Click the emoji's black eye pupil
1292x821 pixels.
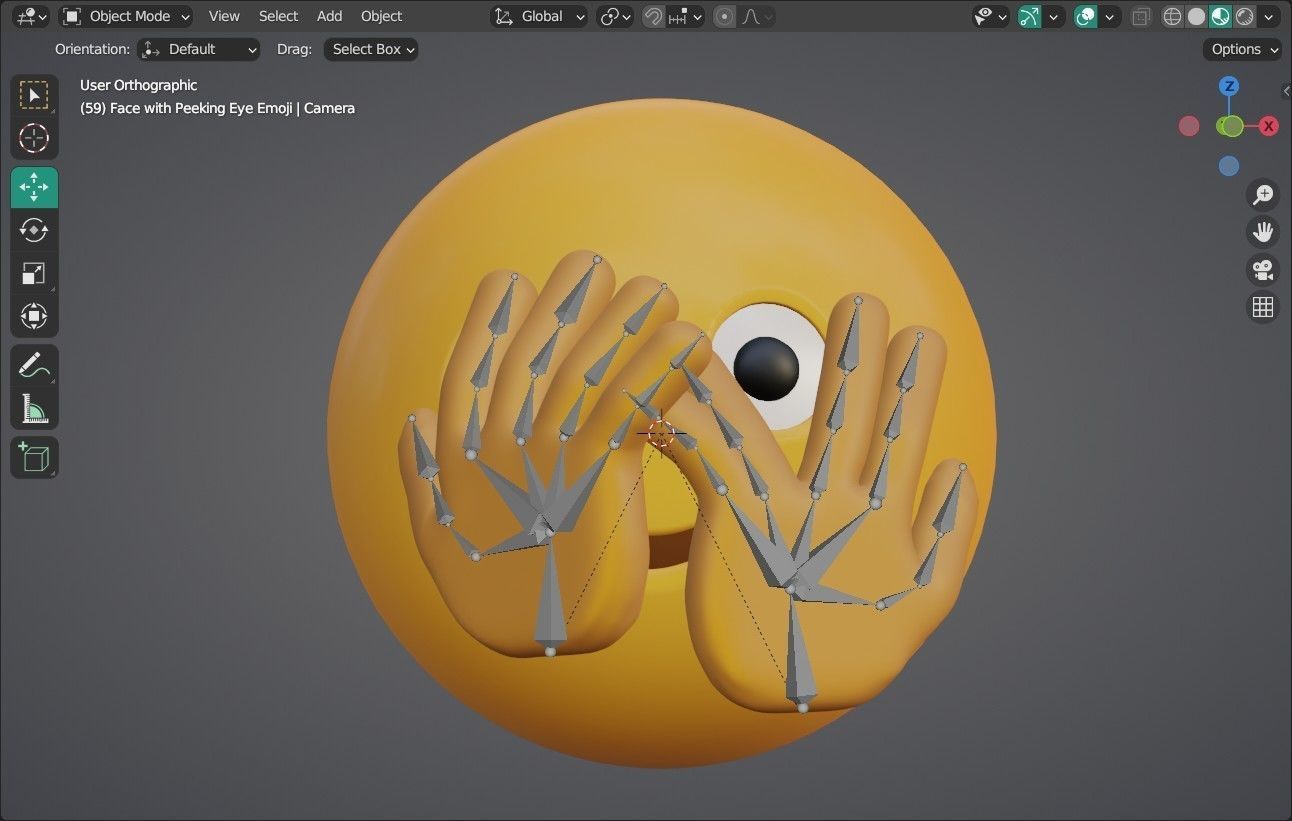pos(766,367)
